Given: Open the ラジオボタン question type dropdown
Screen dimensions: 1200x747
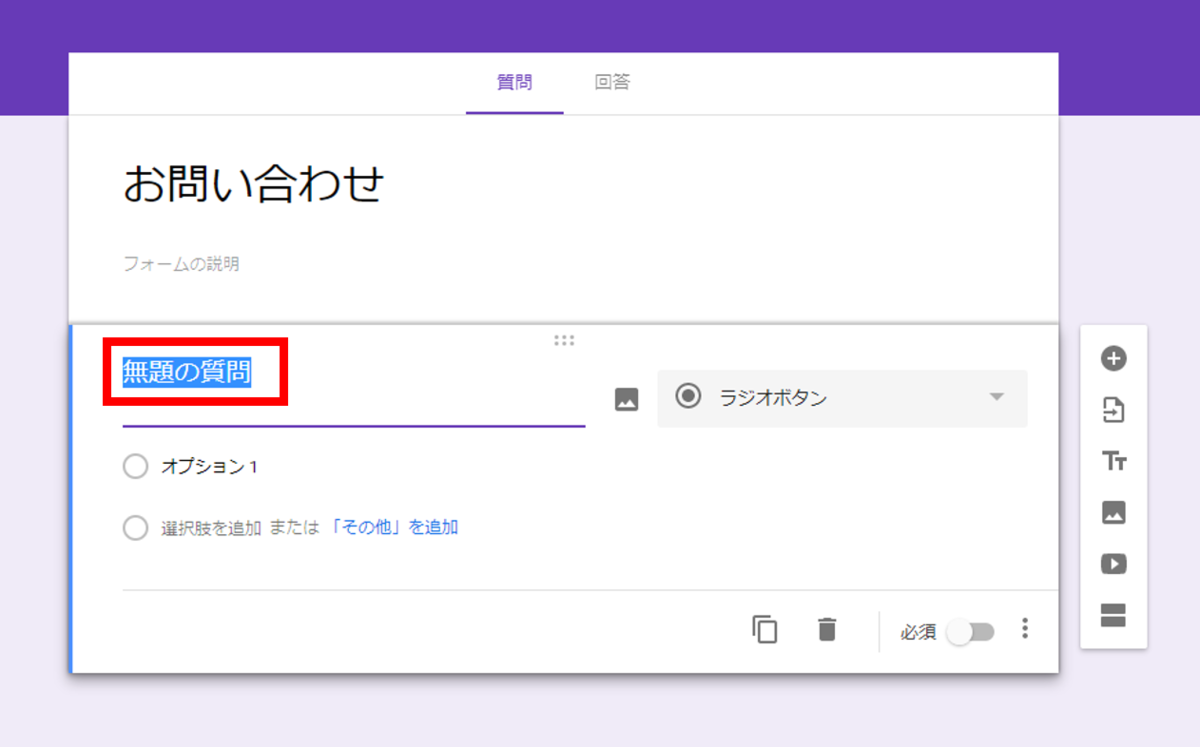Looking at the screenshot, I should click(x=842, y=398).
